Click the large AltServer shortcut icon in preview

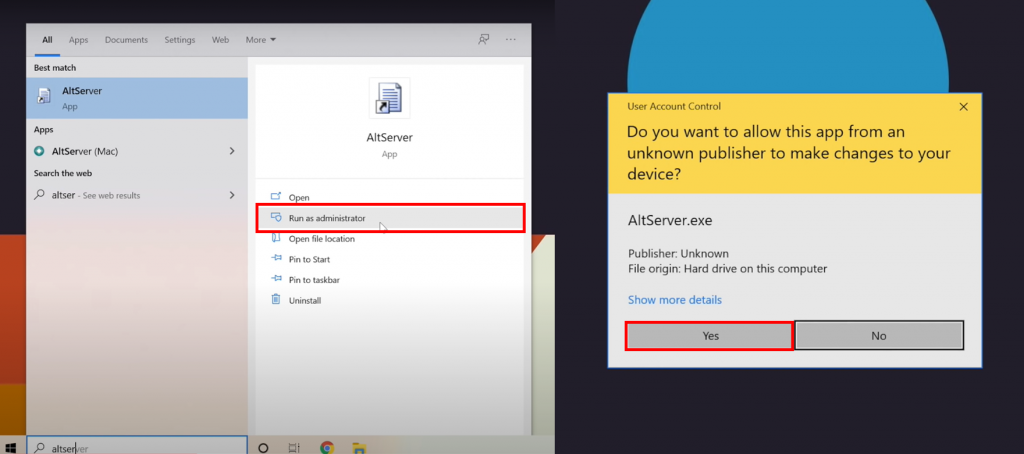click(390, 98)
